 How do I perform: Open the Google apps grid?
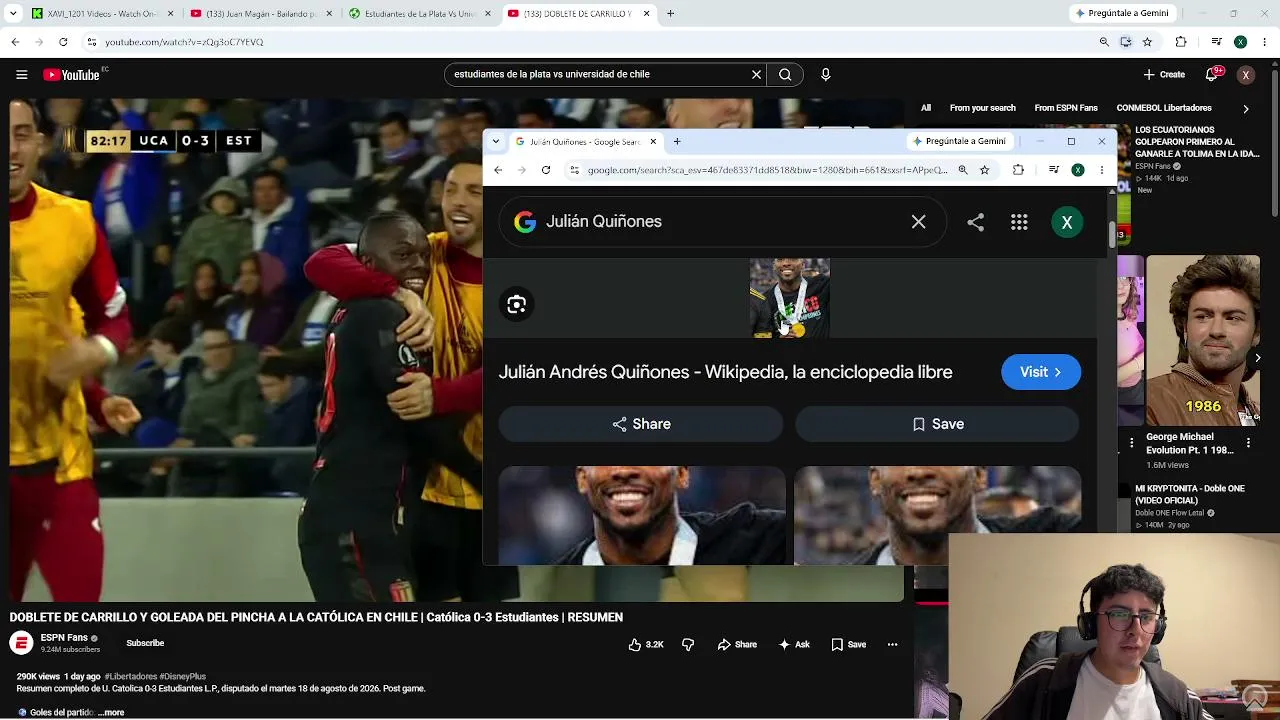(1019, 223)
